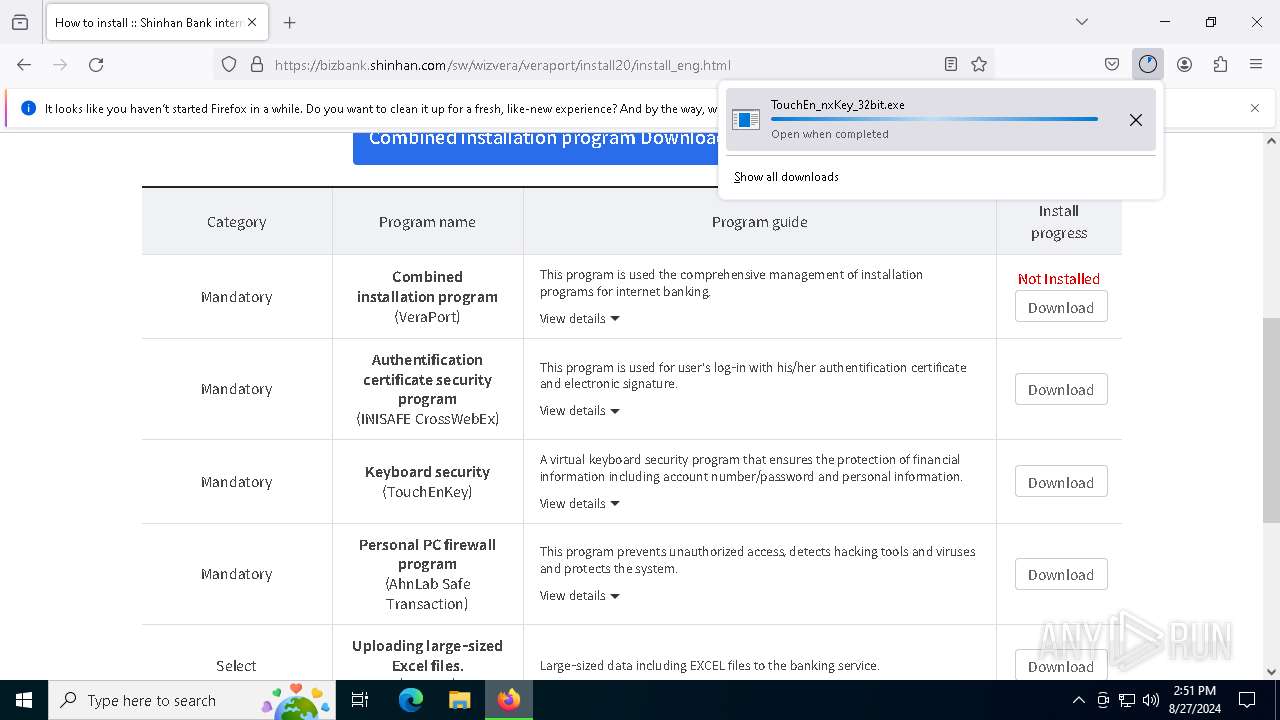Click the notification bar info icon

[28, 108]
